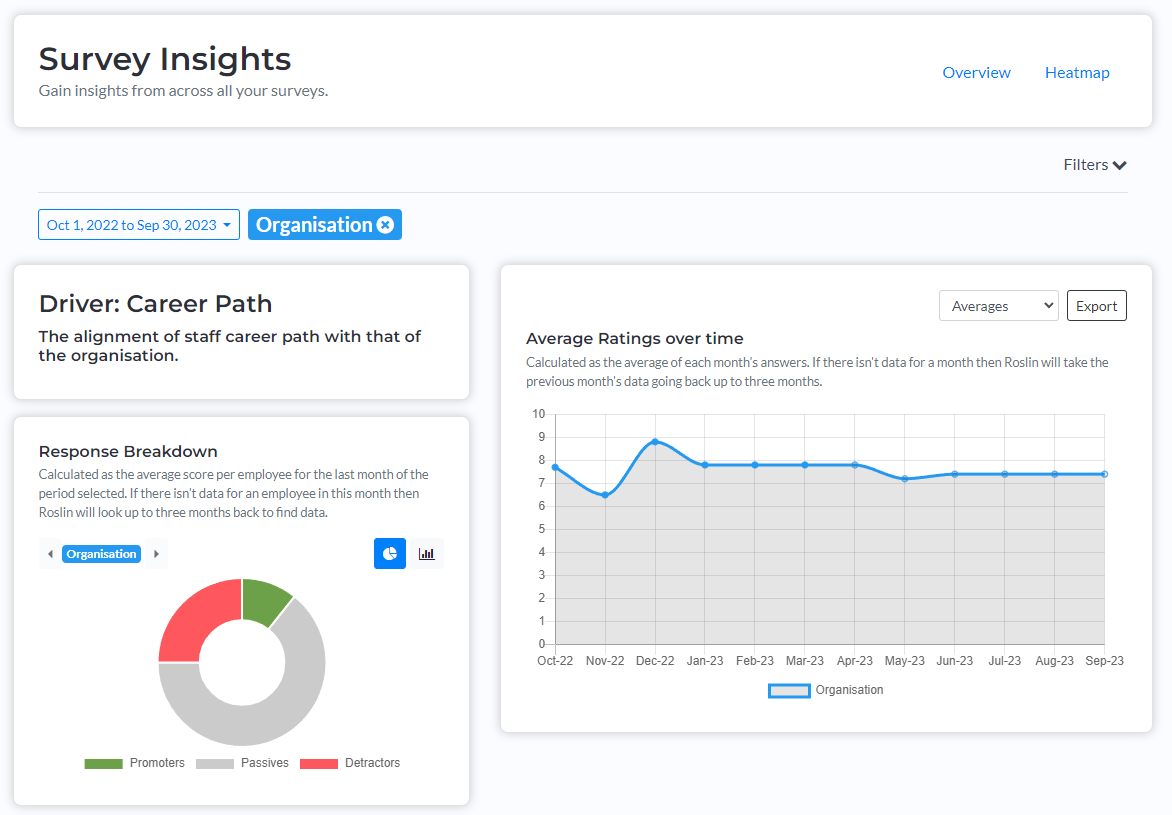Screen dimensions: 1172x815
Task: Toggle Promoters legend item
Action: click(x=135, y=763)
